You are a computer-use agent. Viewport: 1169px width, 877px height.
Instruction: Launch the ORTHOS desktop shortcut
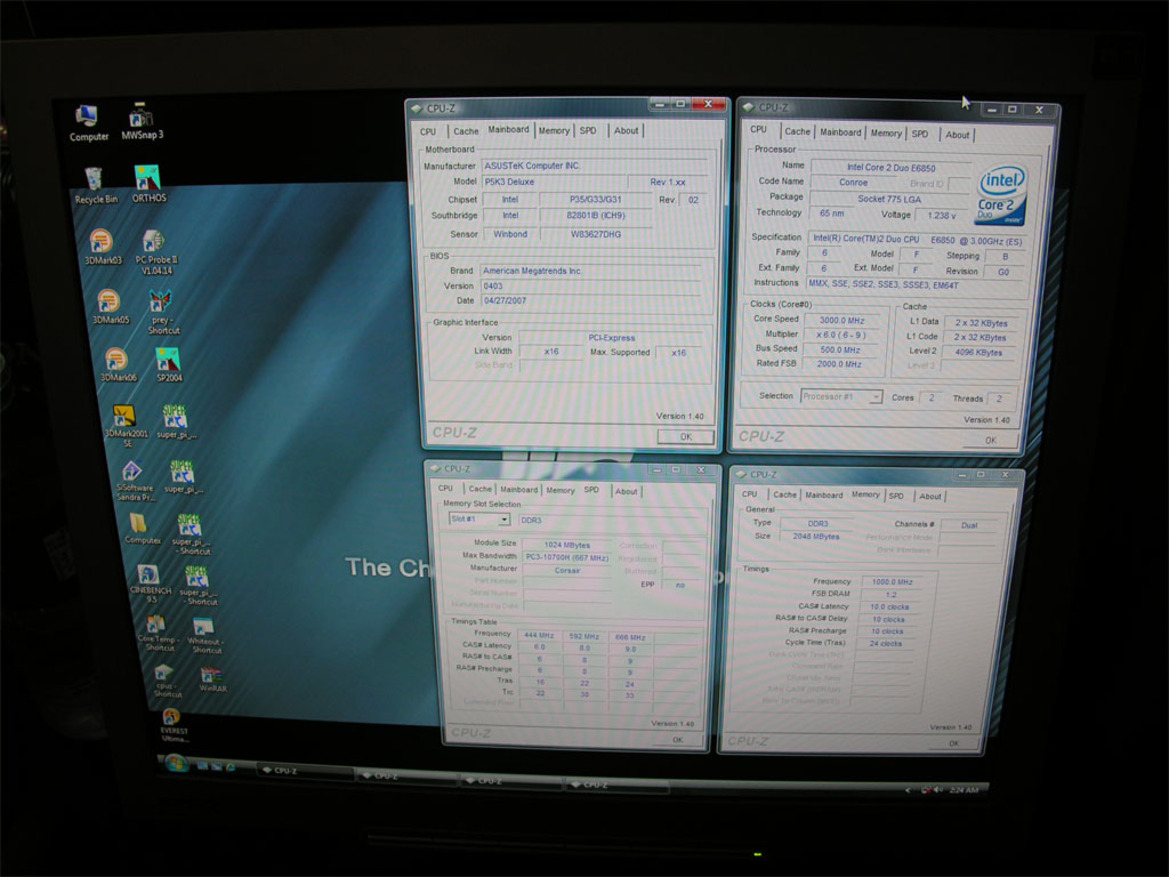tap(149, 184)
